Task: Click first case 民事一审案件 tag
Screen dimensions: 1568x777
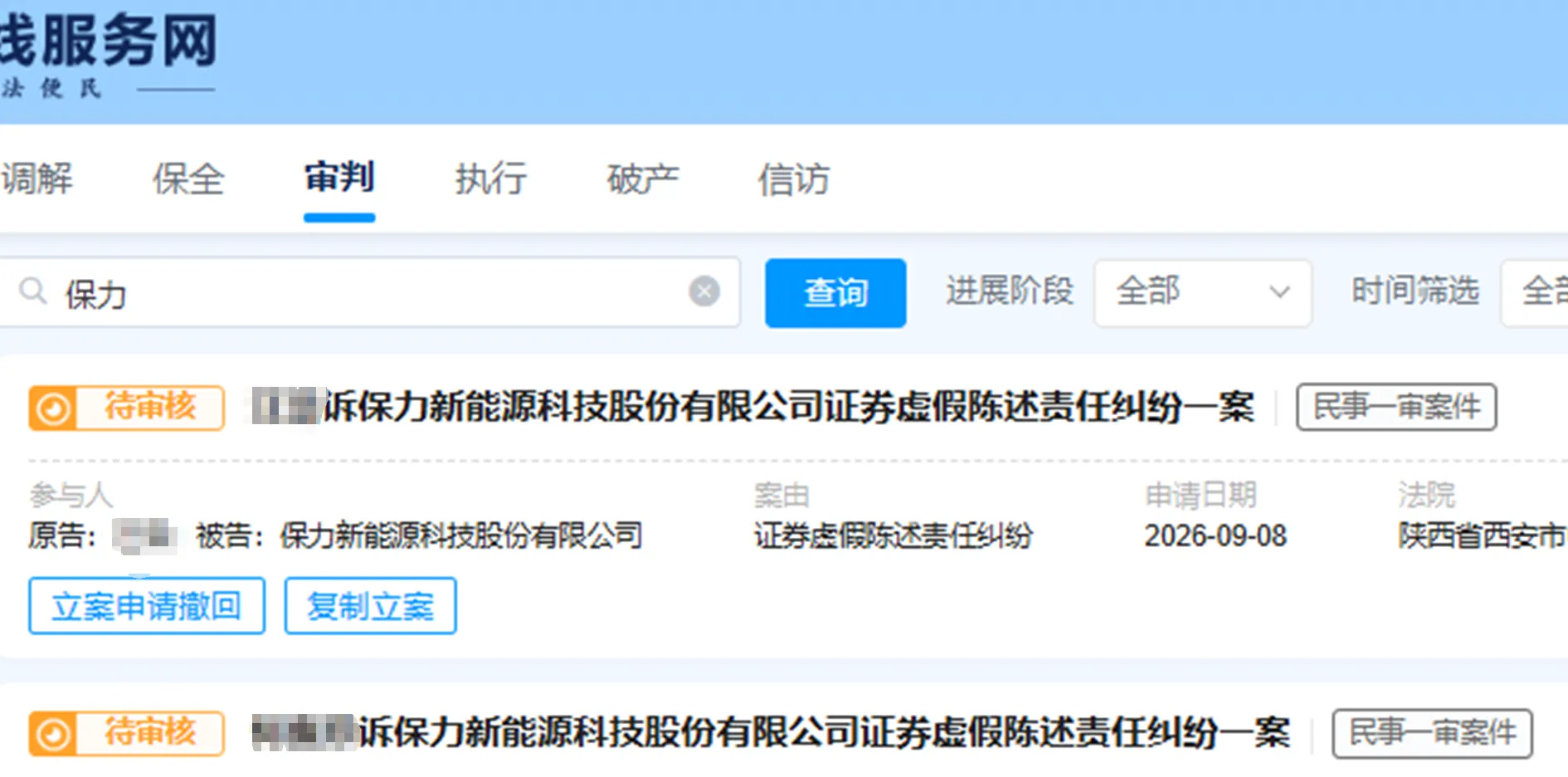Action: (x=1397, y=407)
